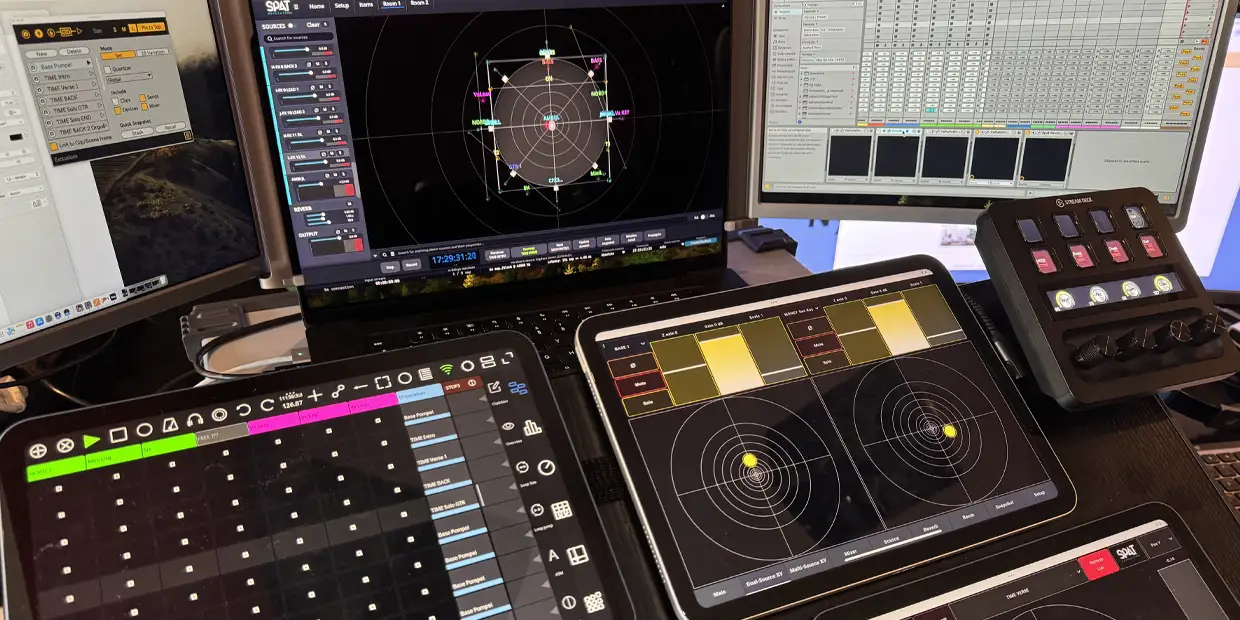Tap the left arrow icon on left iPad toolbar
The image size is (1240, 620).
click(x=360, y=389)
